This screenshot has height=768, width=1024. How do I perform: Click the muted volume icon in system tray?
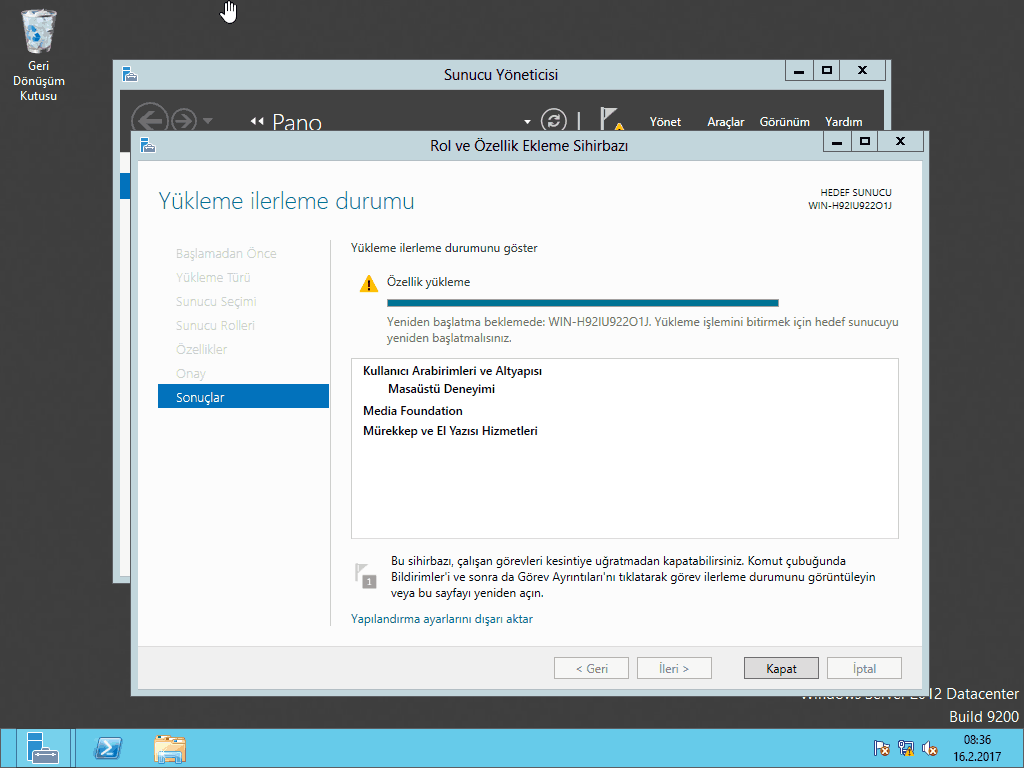930,748
